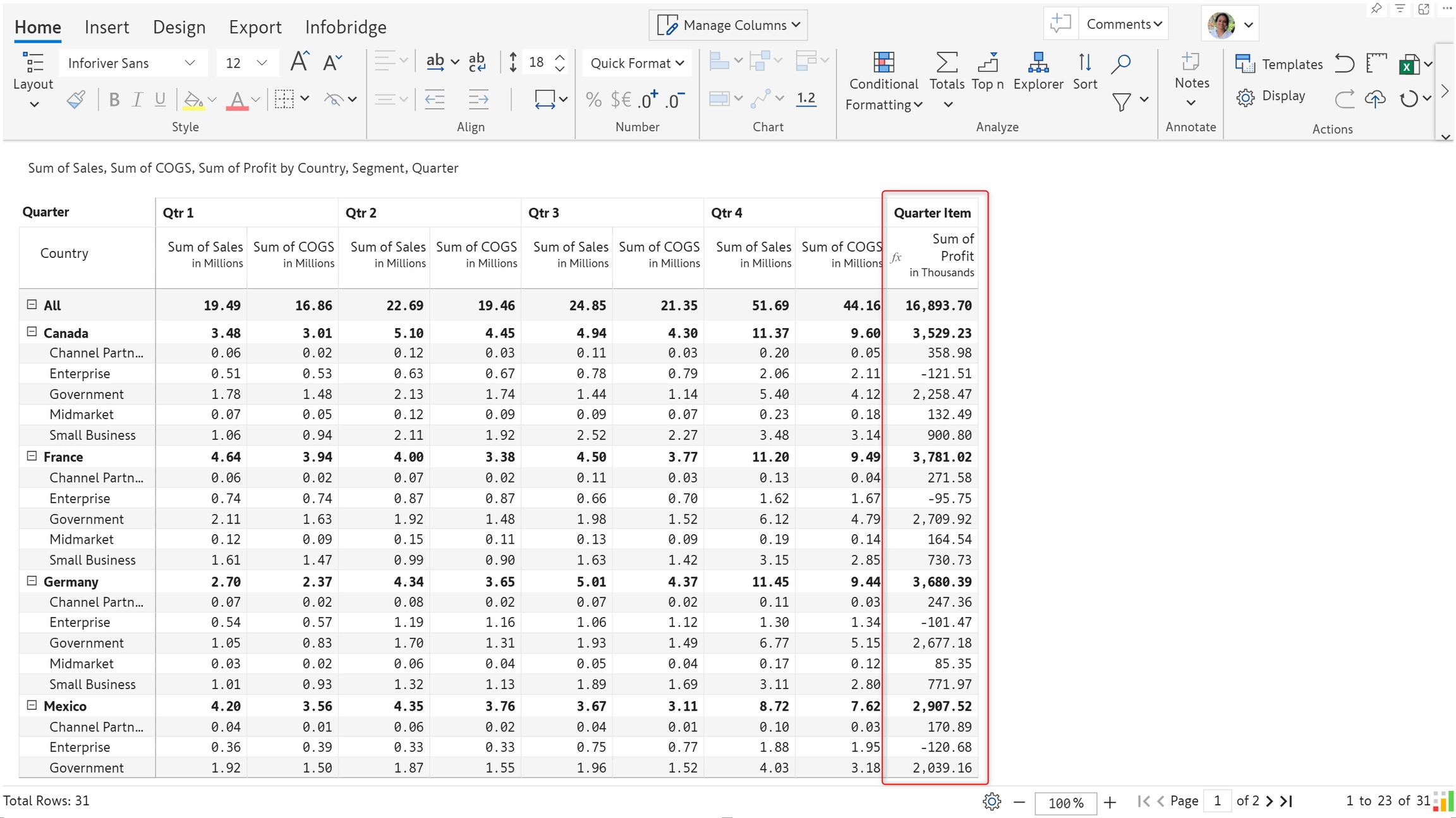Toggle bold text formatting
Viewport: 1456px width, 818px height.
(114, 99)
